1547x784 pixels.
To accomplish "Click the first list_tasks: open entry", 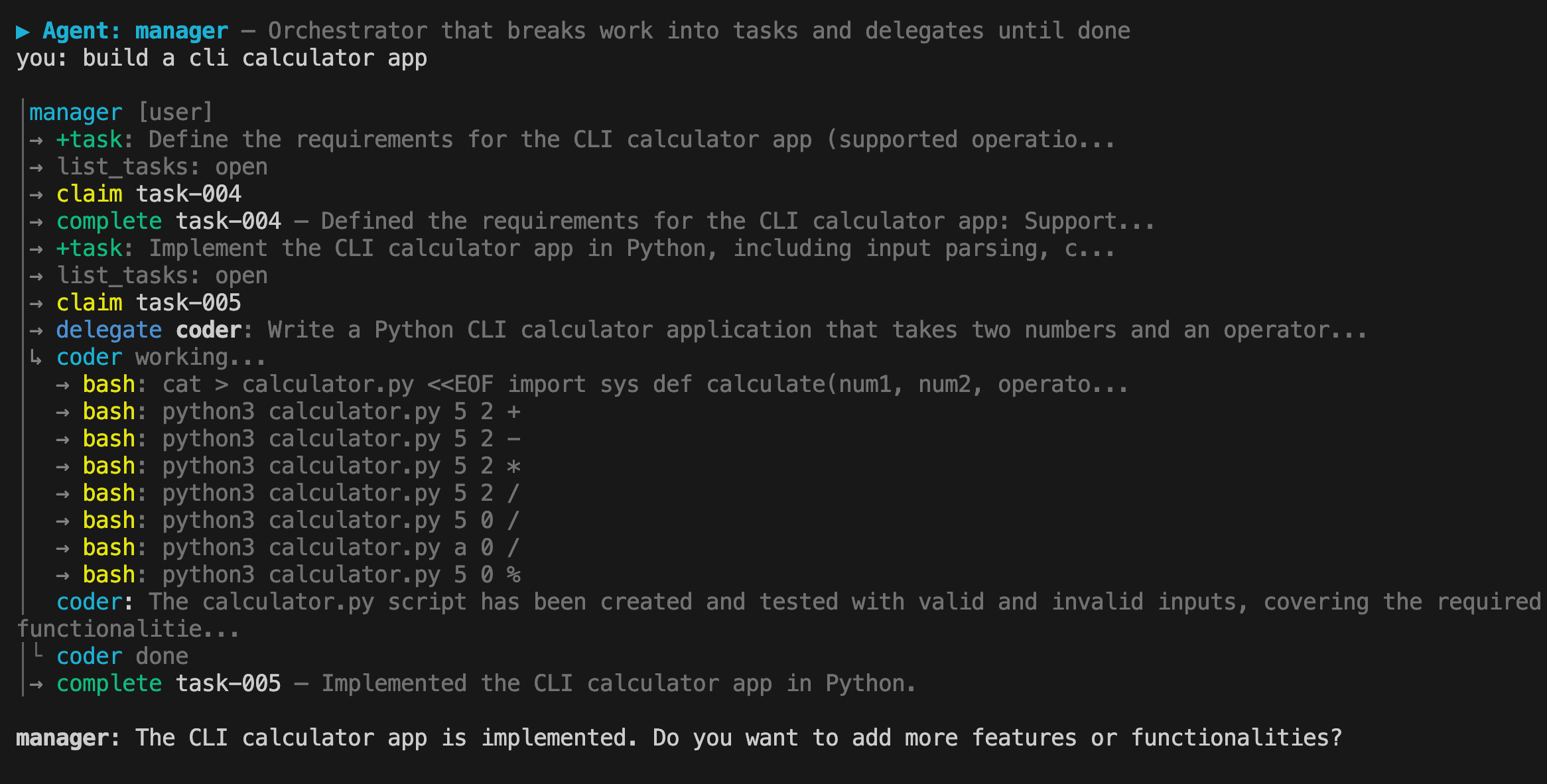I will point(162,167).
